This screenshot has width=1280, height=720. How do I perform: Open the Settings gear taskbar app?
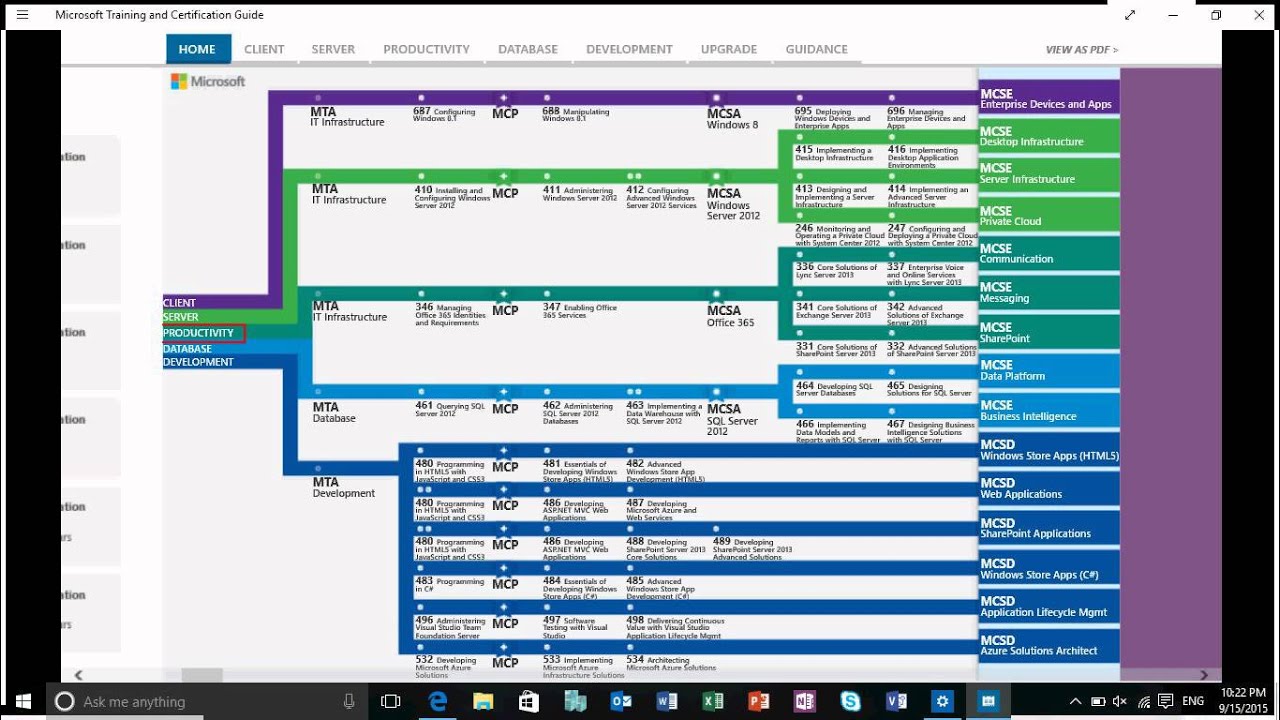click(942, 701)
